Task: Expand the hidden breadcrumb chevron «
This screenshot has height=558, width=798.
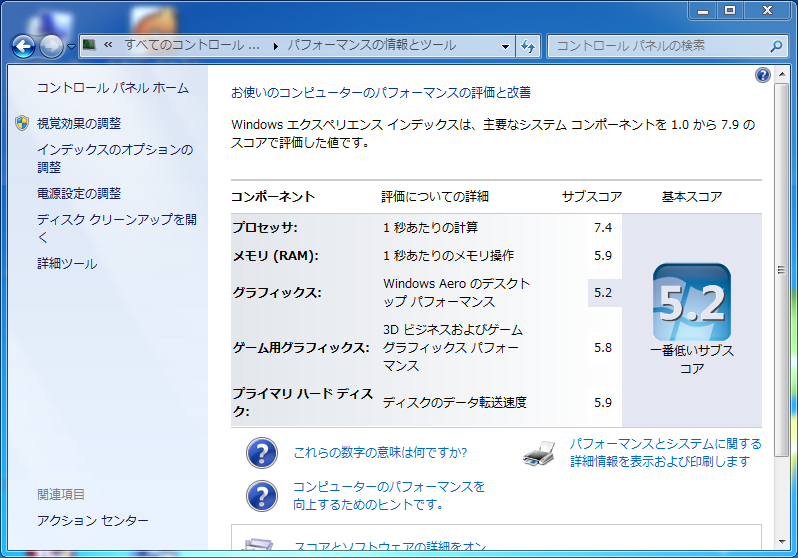Action: (108, 45)
